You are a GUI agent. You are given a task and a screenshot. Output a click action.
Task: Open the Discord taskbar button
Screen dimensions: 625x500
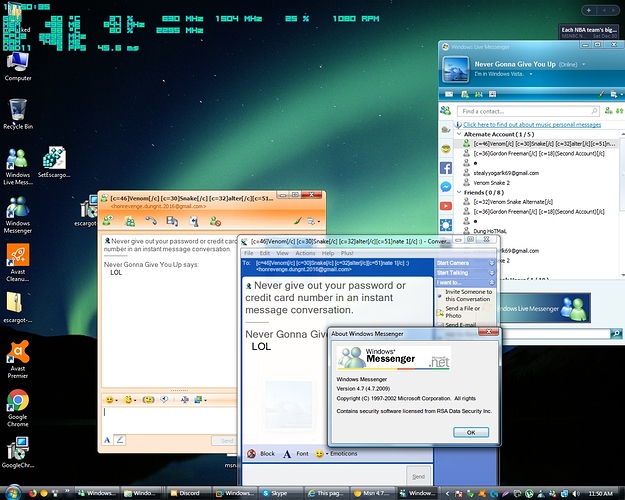point(188,493)
